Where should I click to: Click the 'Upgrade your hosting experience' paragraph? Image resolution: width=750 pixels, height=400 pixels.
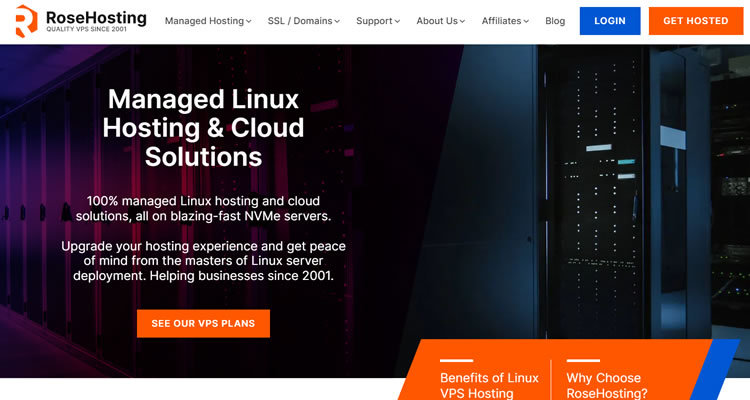(x=203, y=261)
